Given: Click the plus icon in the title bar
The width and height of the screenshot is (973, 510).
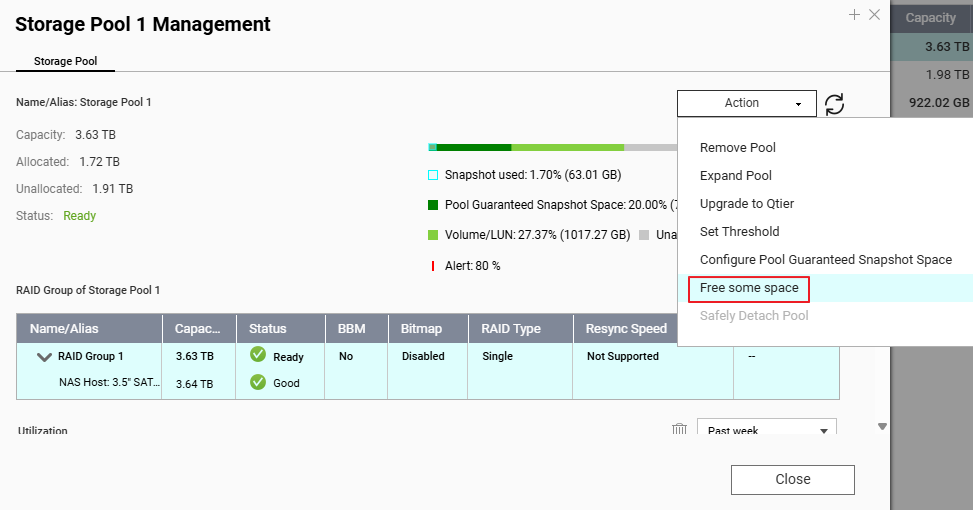Looking at the screenshot, I should (x=854, y=15).
